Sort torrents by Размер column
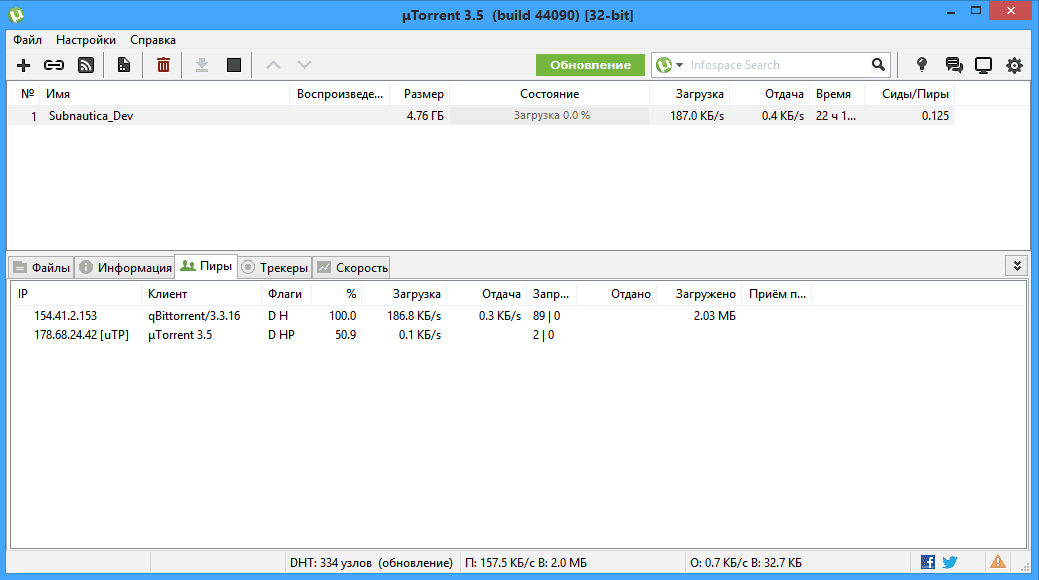The width and height of the screenshot is (1039, 580). [x=420, y=94]
